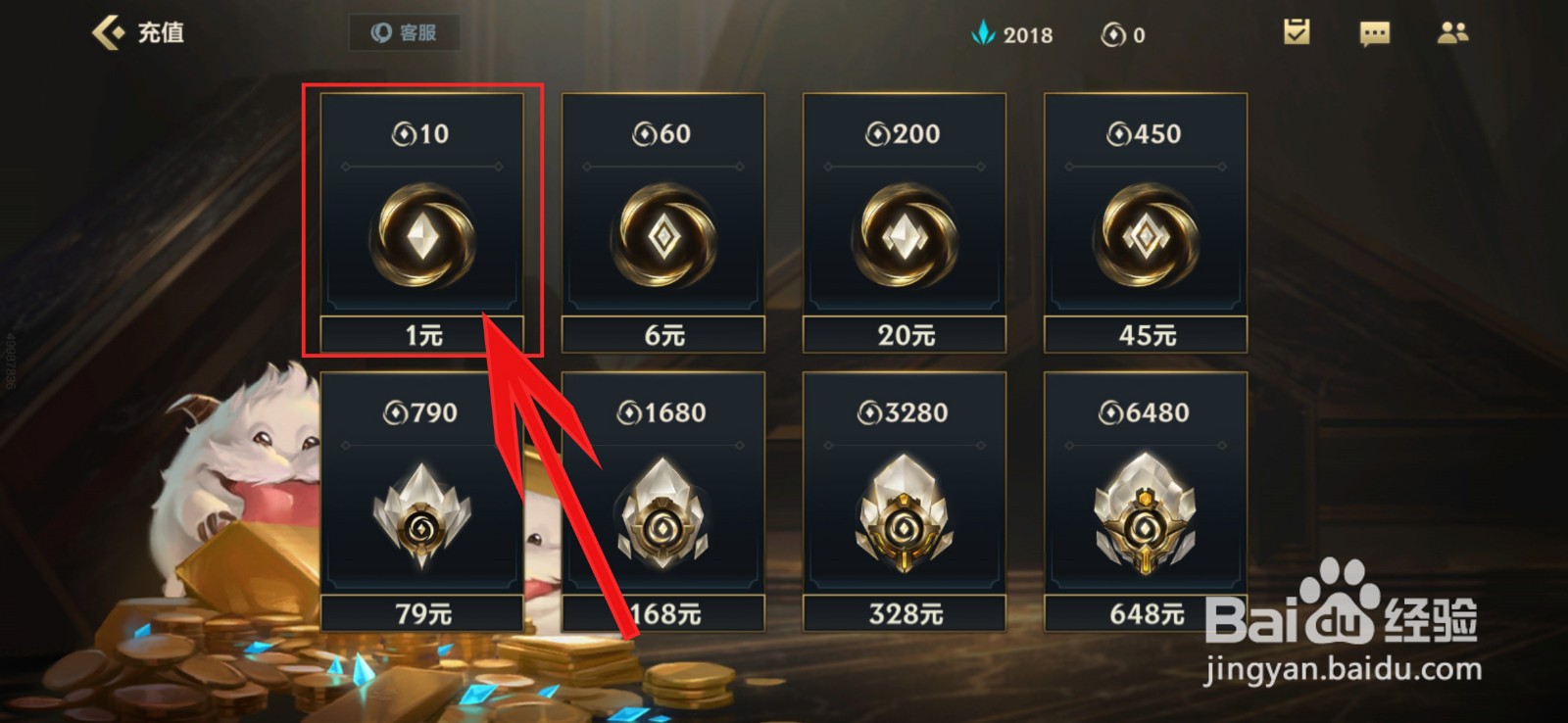This screenshot has width=1568, height=723.
Task: Buy the pack priced 79元
Action: [x=422, y=614]
